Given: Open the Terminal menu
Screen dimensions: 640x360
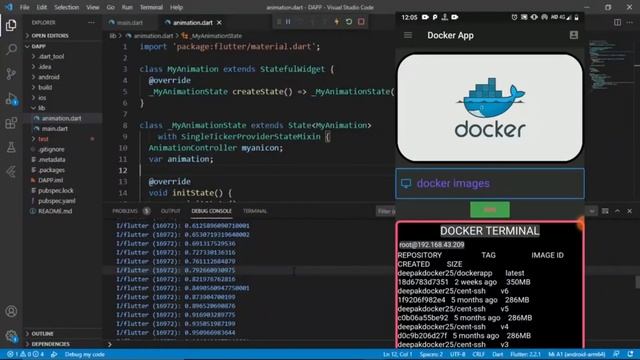Looking at the screenshot, I should pyautogui.click(x=151, y=7).
